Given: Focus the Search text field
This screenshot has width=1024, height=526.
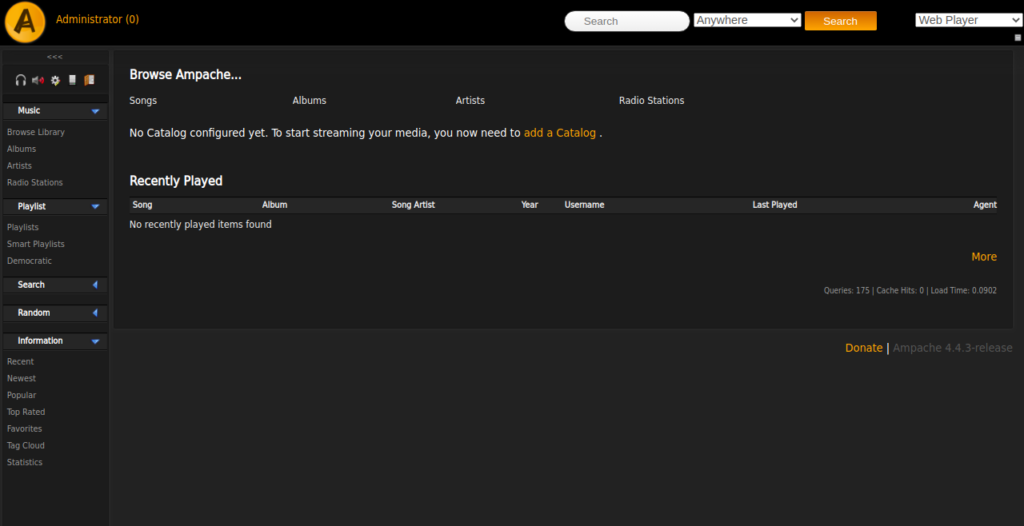Looking at the screenshot, I should coord(627,21).
